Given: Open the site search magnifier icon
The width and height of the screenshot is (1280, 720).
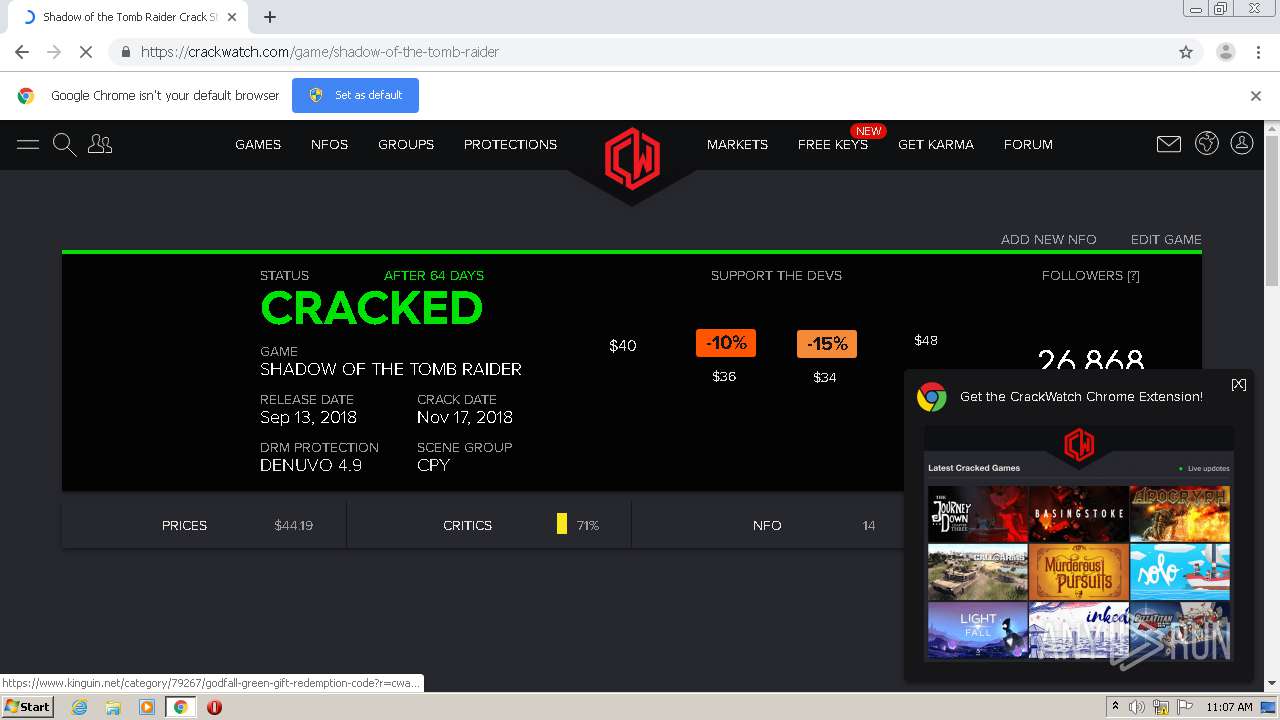Looking at the screenshot, I should point(64,145).
